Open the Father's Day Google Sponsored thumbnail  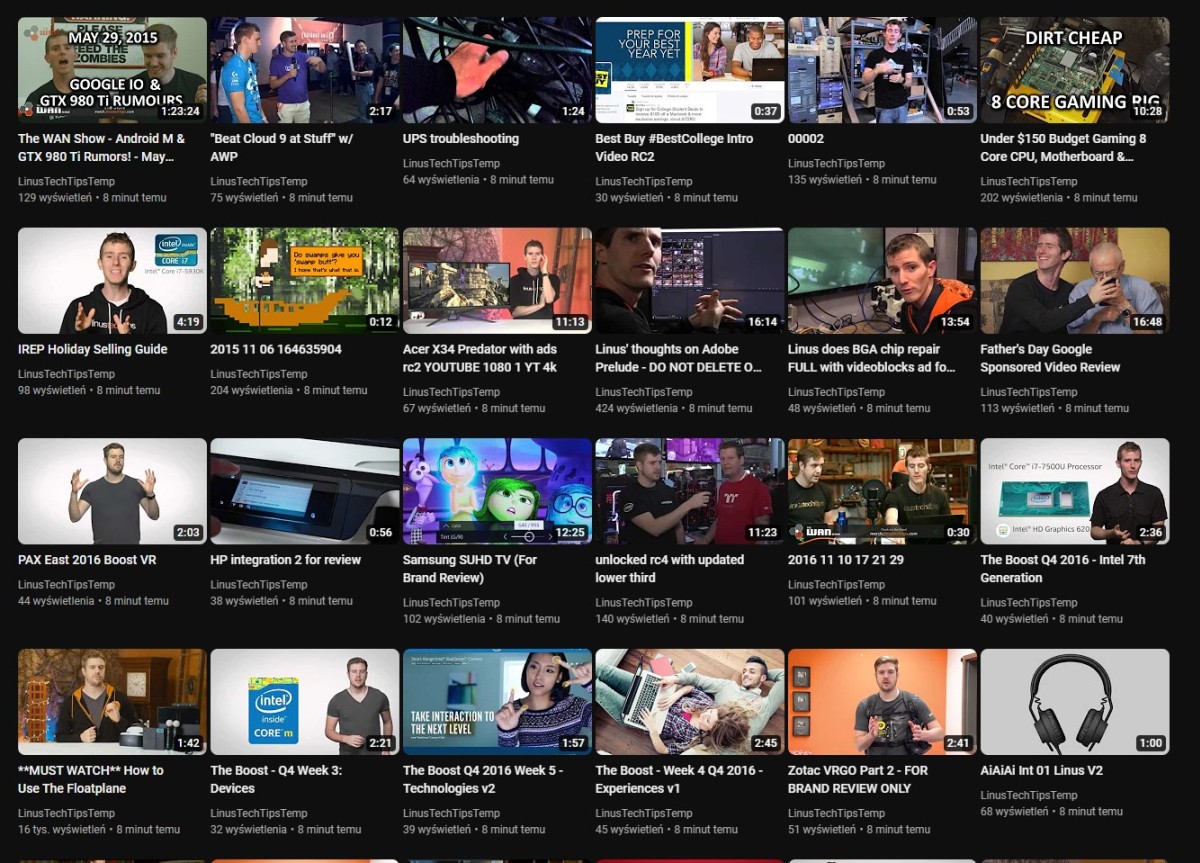point(1075,280)
